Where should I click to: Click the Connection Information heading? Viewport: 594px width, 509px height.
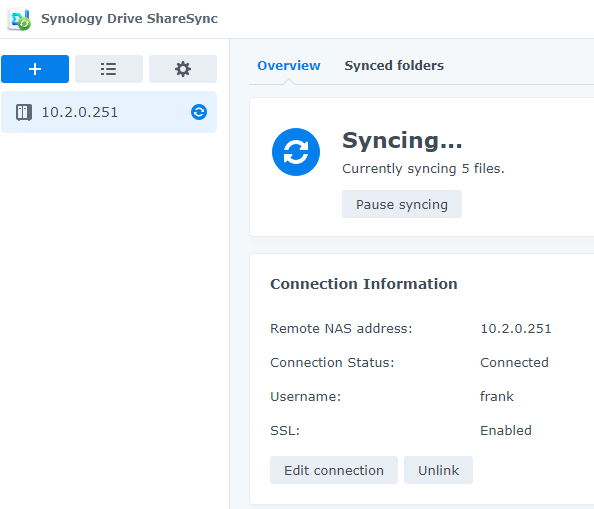tap(364, 284)
